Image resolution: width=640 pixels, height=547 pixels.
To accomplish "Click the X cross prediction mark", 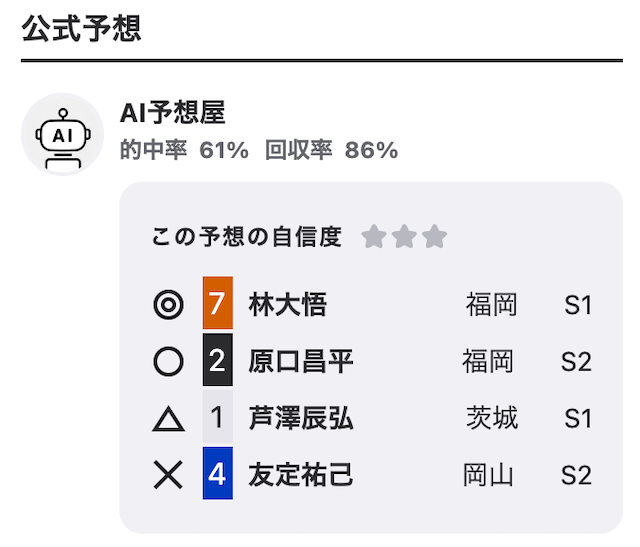I will point(168,474).
